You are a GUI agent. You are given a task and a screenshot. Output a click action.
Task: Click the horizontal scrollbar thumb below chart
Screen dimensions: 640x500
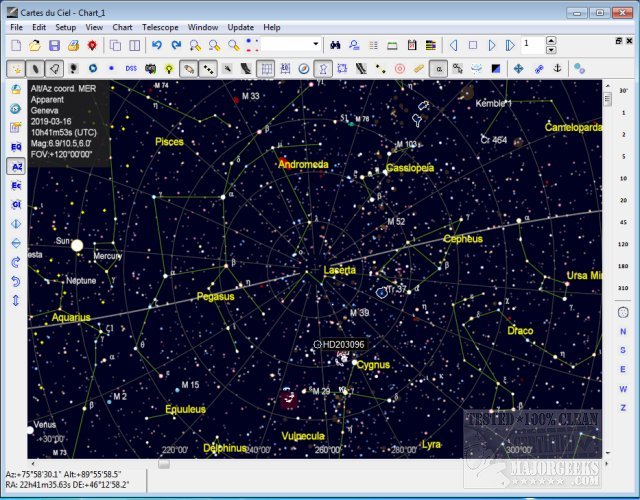click(164, 464)
